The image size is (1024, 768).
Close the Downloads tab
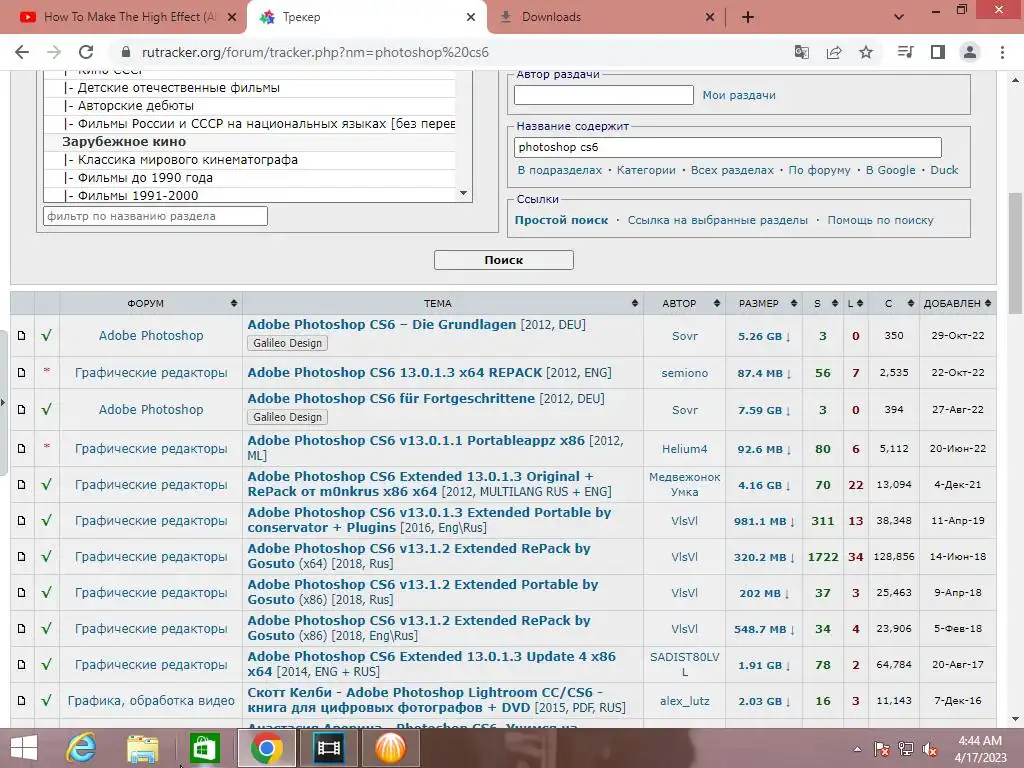coord(710,17)
